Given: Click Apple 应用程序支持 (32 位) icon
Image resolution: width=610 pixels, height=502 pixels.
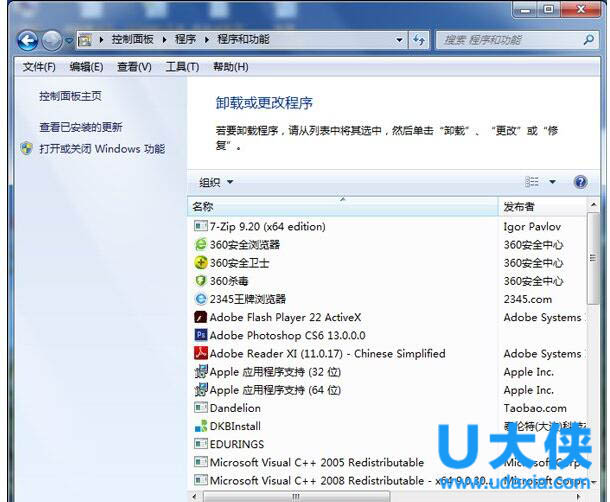Looking at the screenshot, I should click(x=200, y=371).
